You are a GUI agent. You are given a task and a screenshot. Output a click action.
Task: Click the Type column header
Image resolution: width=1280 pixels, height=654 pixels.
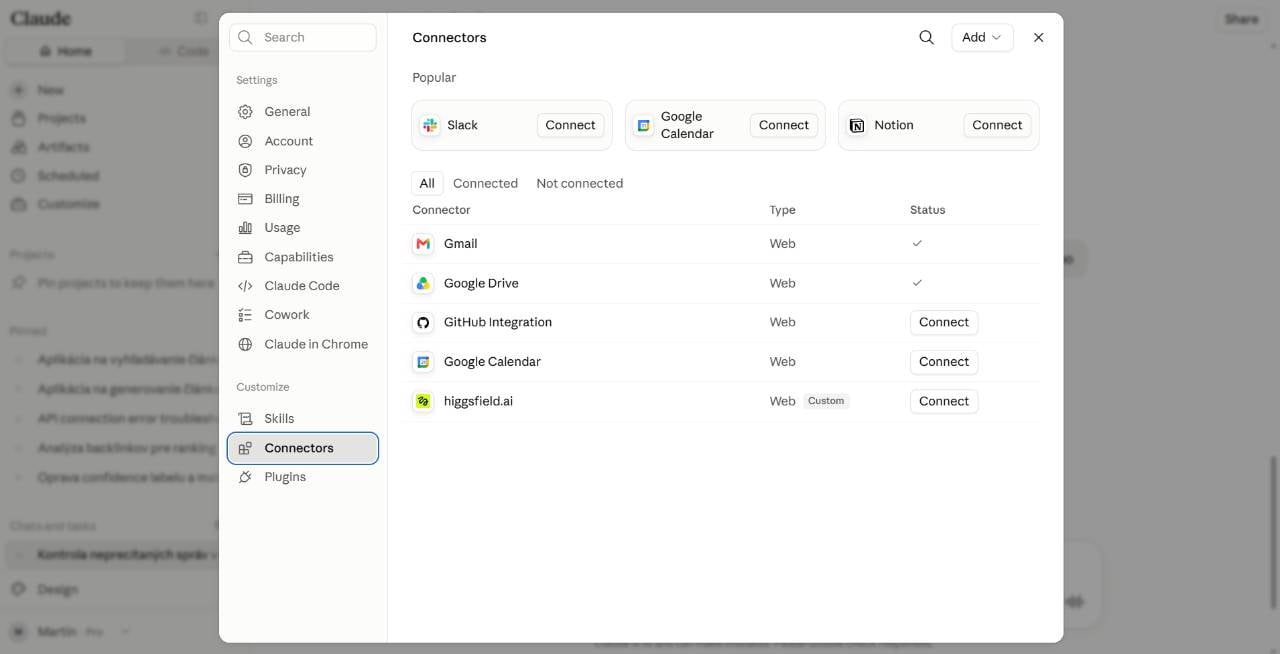(782, 210)
